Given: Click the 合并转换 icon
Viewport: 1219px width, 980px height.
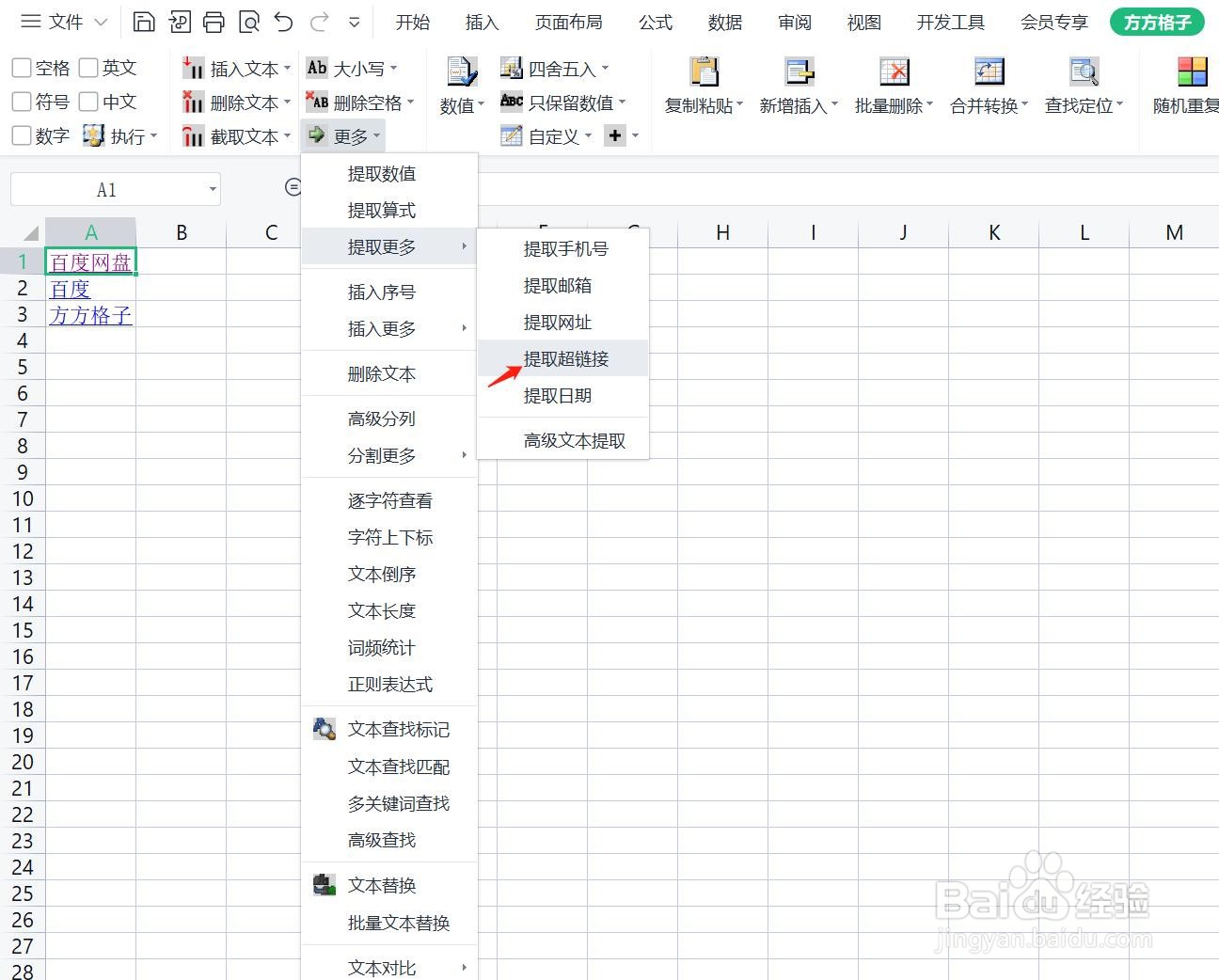Looking at the screenshot, I should click(x=989, y=72).
